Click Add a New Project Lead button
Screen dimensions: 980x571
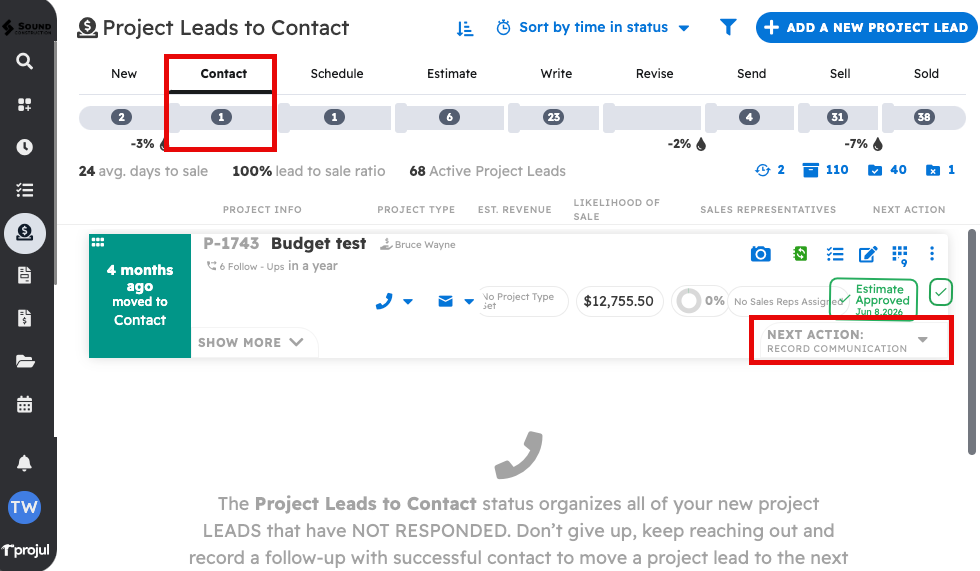point(866,28)
